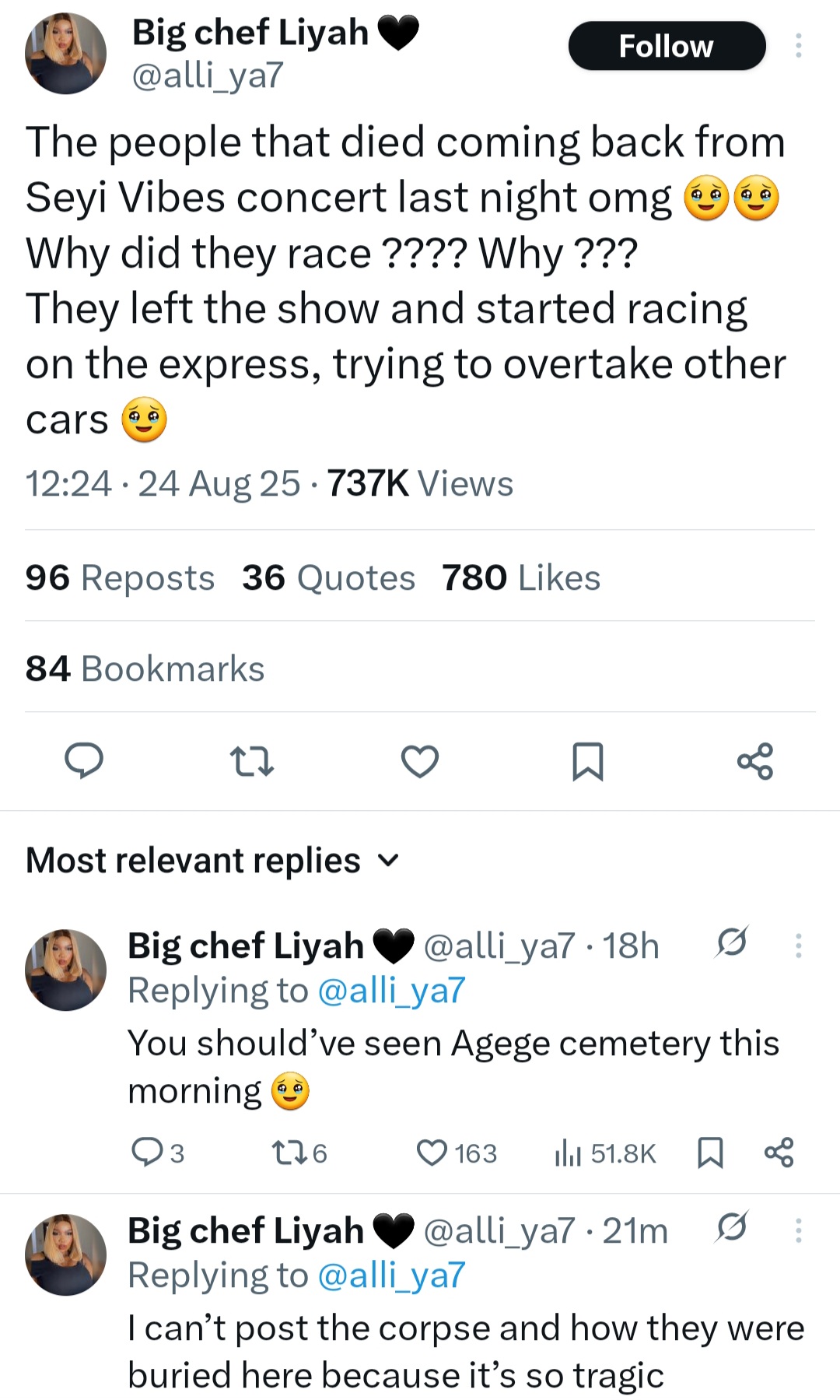
Task: Open more options on the 18h reply
Action: tap(798, 945)
